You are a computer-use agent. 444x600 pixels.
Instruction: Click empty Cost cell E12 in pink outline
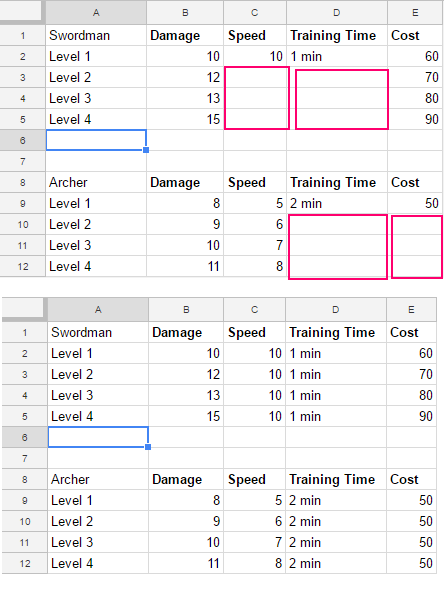pyautogui.click(x=415, y=266)
